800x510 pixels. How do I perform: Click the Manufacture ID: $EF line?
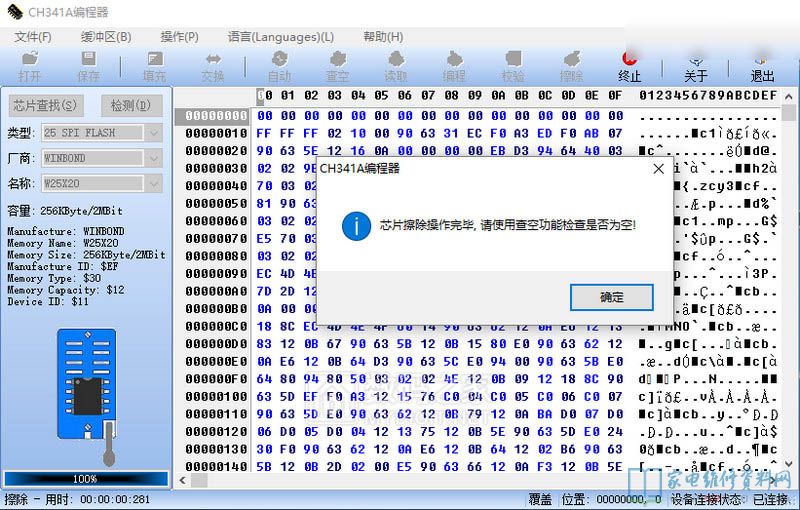click(x=63, y=267)
